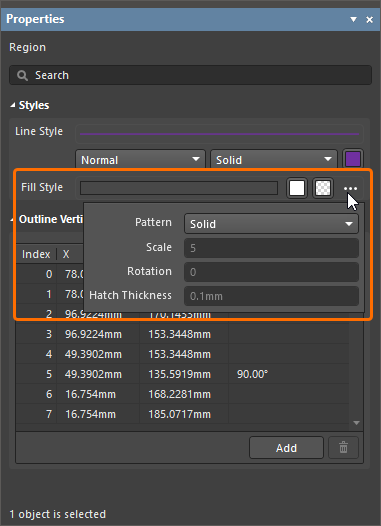Select vertex row index 5
The height and width of the screenshot is (526, 381).
[x=182, y=374]
